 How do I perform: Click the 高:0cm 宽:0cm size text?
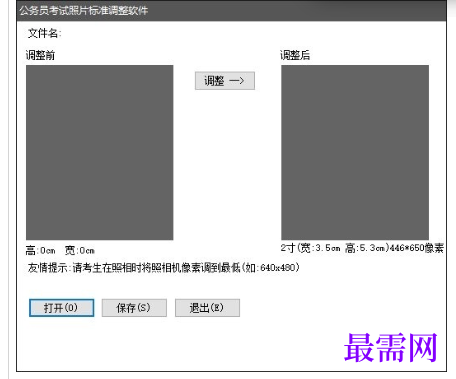pyautogui.click(x=60, y=250)
